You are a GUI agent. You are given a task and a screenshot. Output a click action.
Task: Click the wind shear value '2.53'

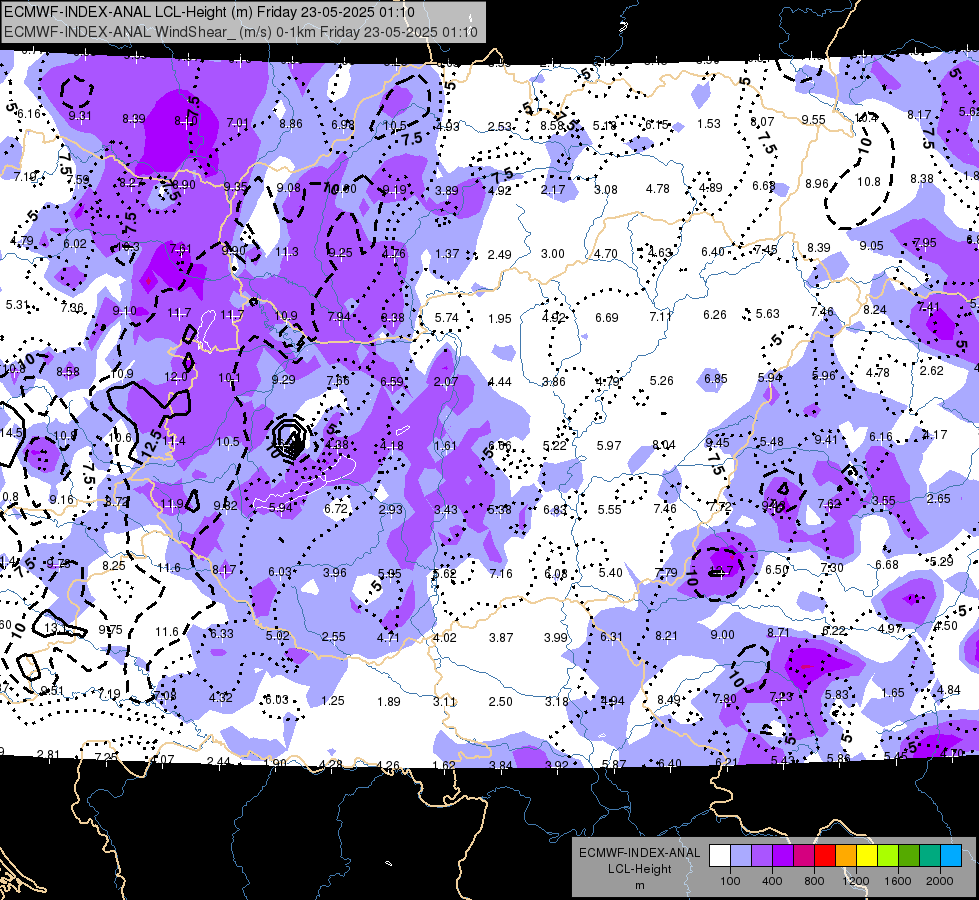499,127
